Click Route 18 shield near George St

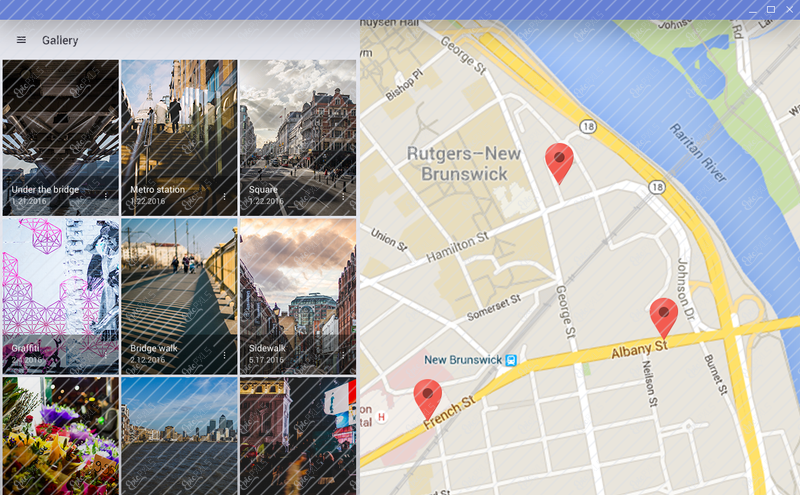click(x=588, y=126)
